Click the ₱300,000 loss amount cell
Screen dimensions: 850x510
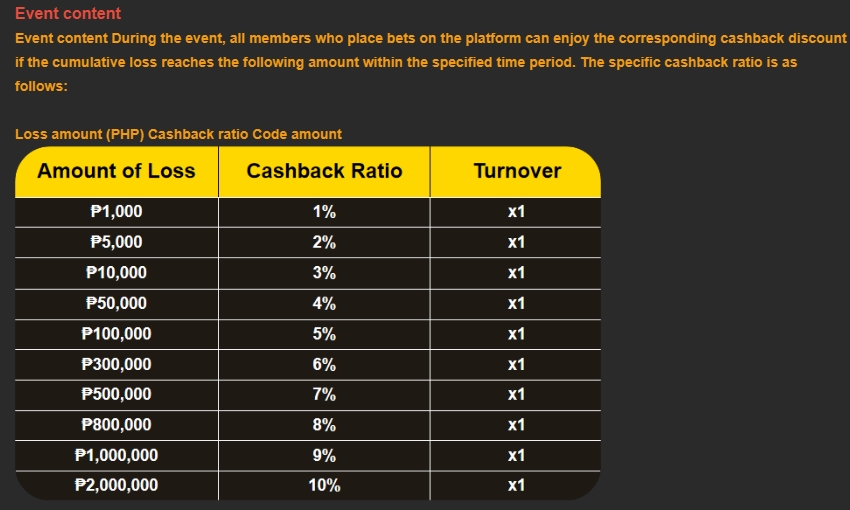[116, 364]
